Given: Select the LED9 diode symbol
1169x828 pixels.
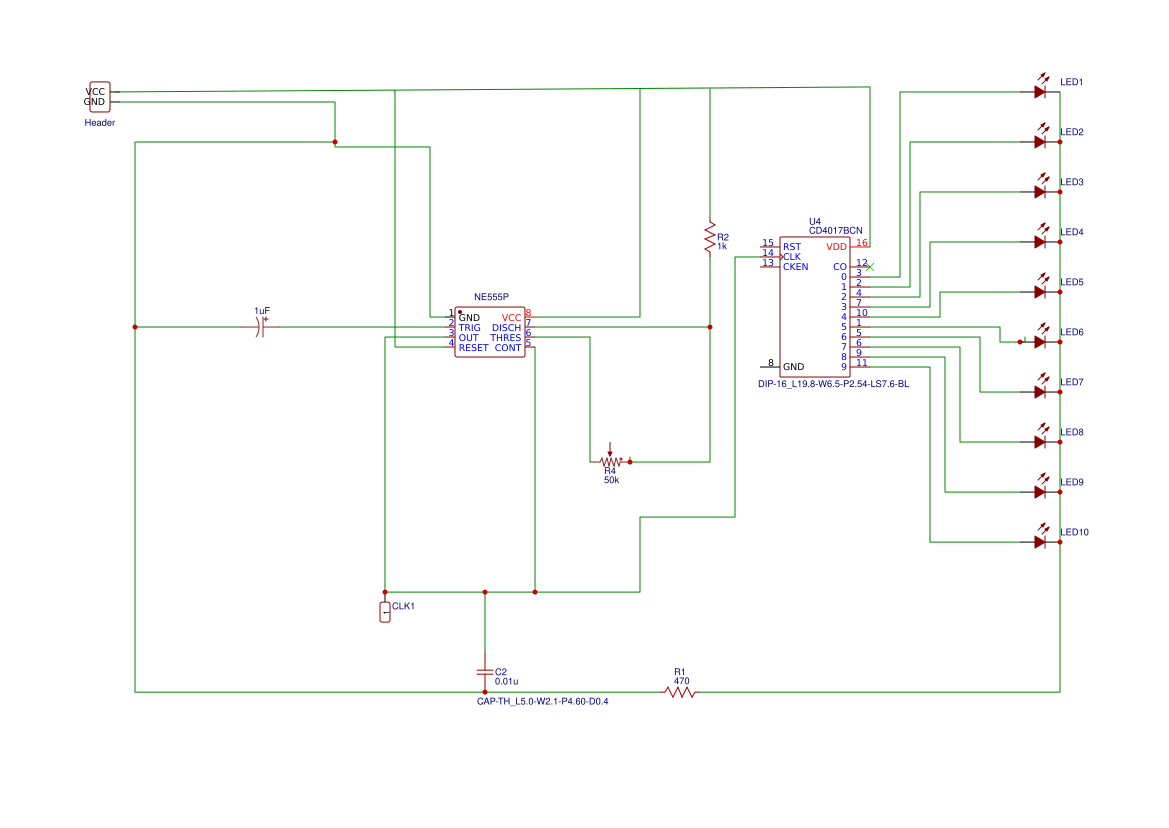Looking at the screenshot, I should click(1041, 487).
